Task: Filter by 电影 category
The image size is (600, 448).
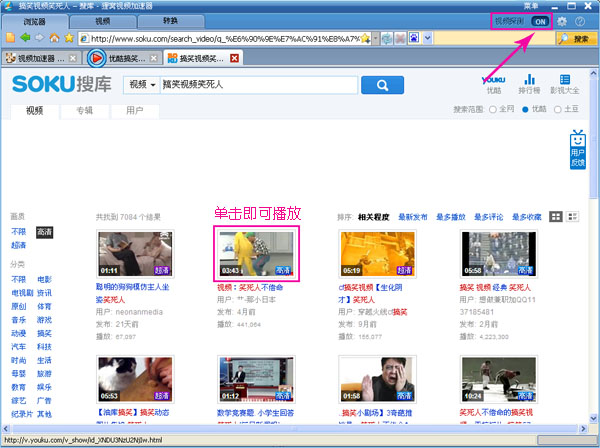Action: tap(44, 280)
